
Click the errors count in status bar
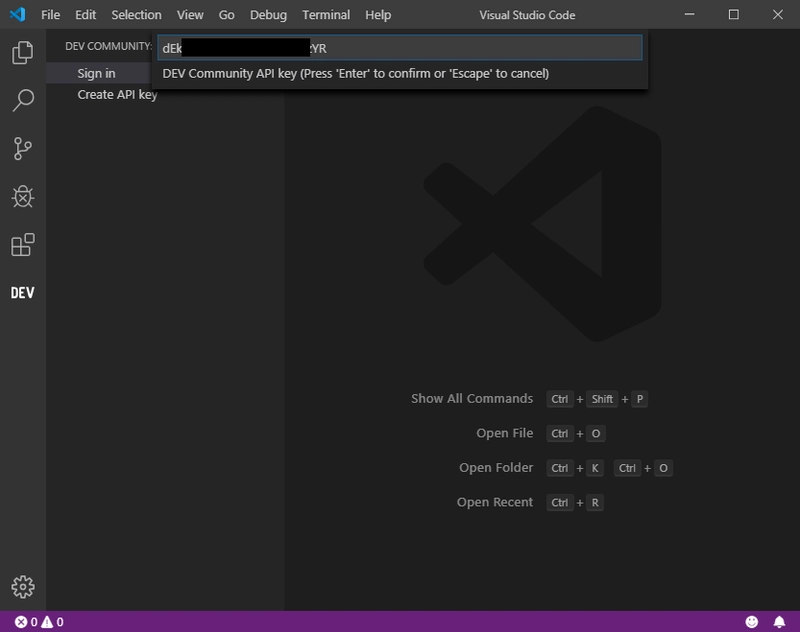coord(26,622)
